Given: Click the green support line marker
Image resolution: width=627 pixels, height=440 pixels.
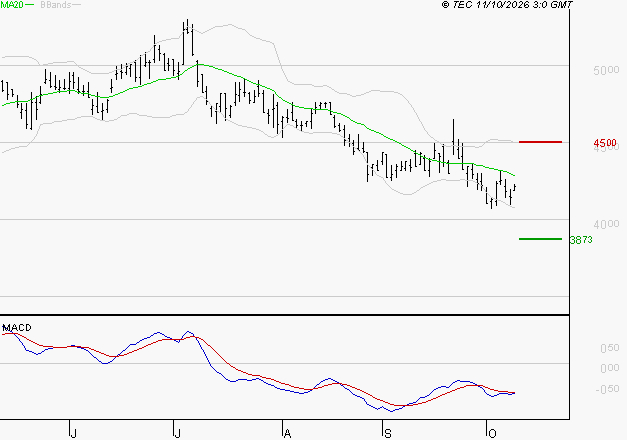Looking at the screenshot, I should (540, 239).
